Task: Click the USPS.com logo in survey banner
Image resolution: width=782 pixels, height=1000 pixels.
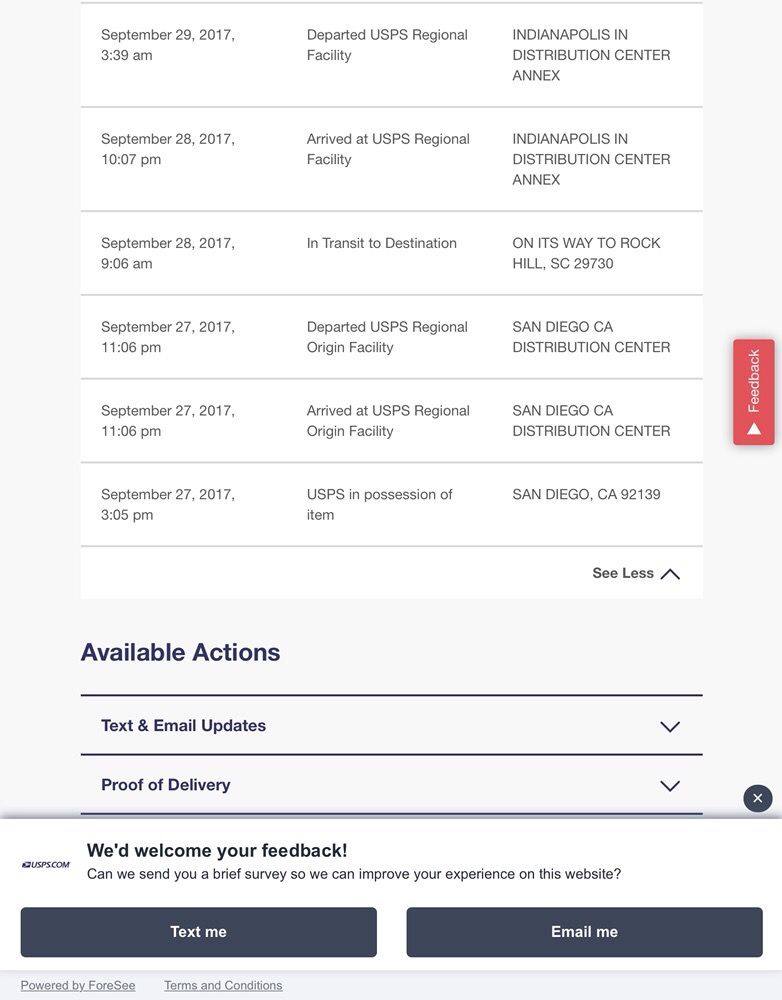Action: pyautogui.click(x=46, y=864)
